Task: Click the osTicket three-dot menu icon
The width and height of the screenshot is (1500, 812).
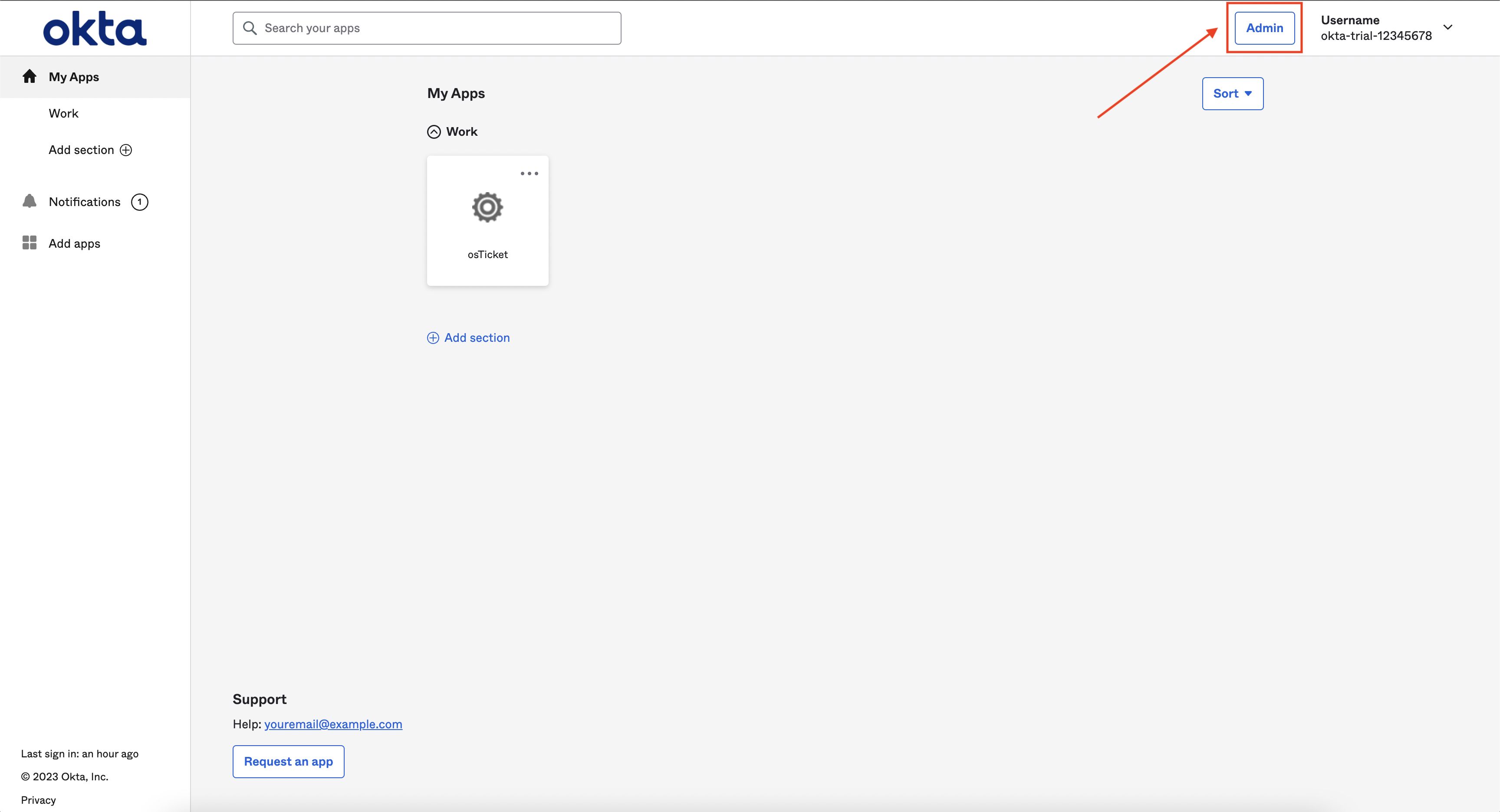Action: coord(529,173)
